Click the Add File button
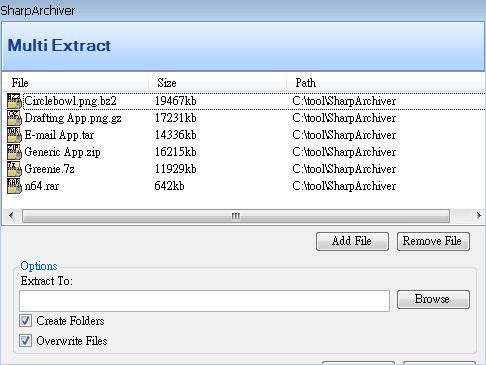 tap(352, 241)
